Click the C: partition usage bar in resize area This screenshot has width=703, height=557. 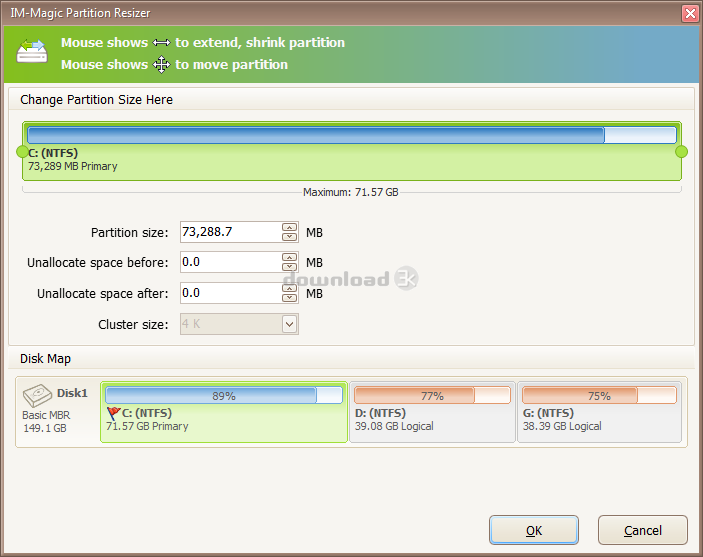[352, 135]
